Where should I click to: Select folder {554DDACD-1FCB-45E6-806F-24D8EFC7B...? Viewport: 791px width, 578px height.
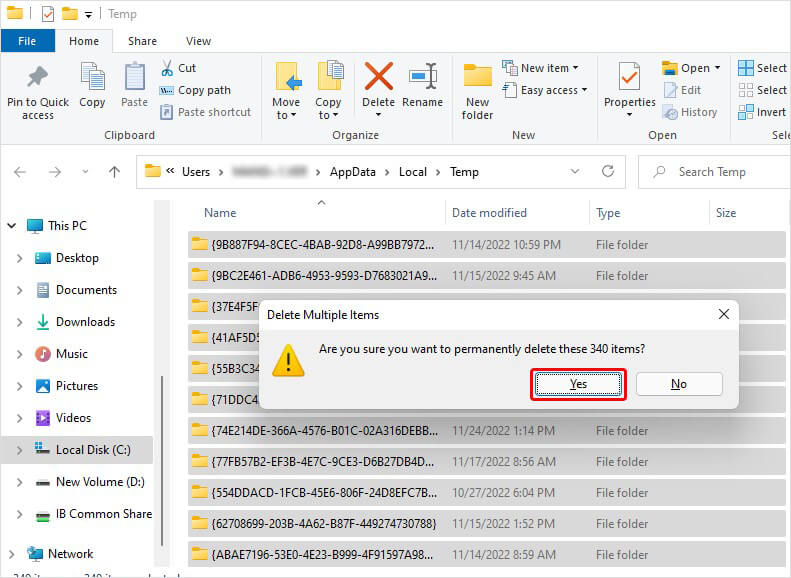(x=486, y=493)
